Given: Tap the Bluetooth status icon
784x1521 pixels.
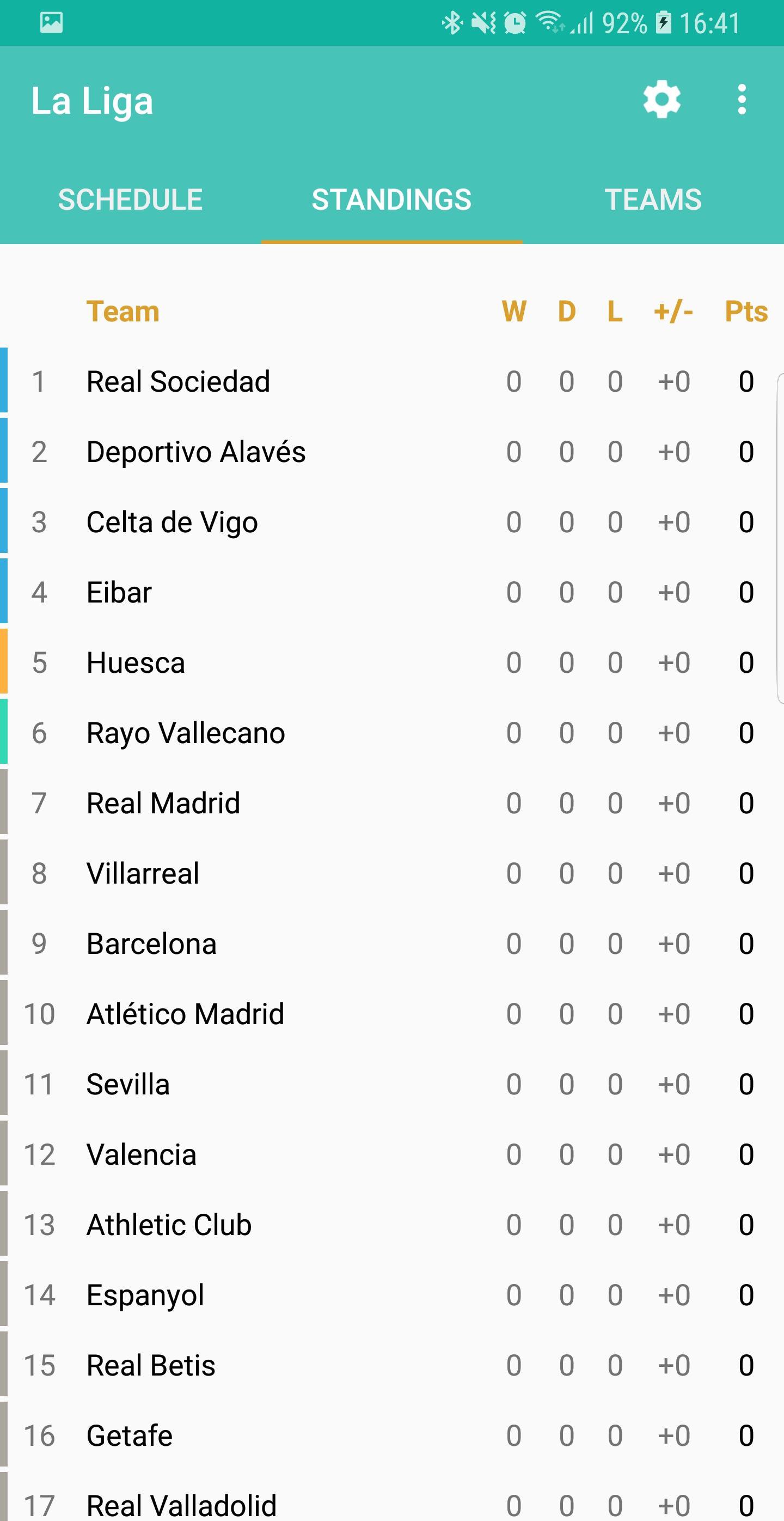Looking at the screenshot, I should tap(452, 23).
